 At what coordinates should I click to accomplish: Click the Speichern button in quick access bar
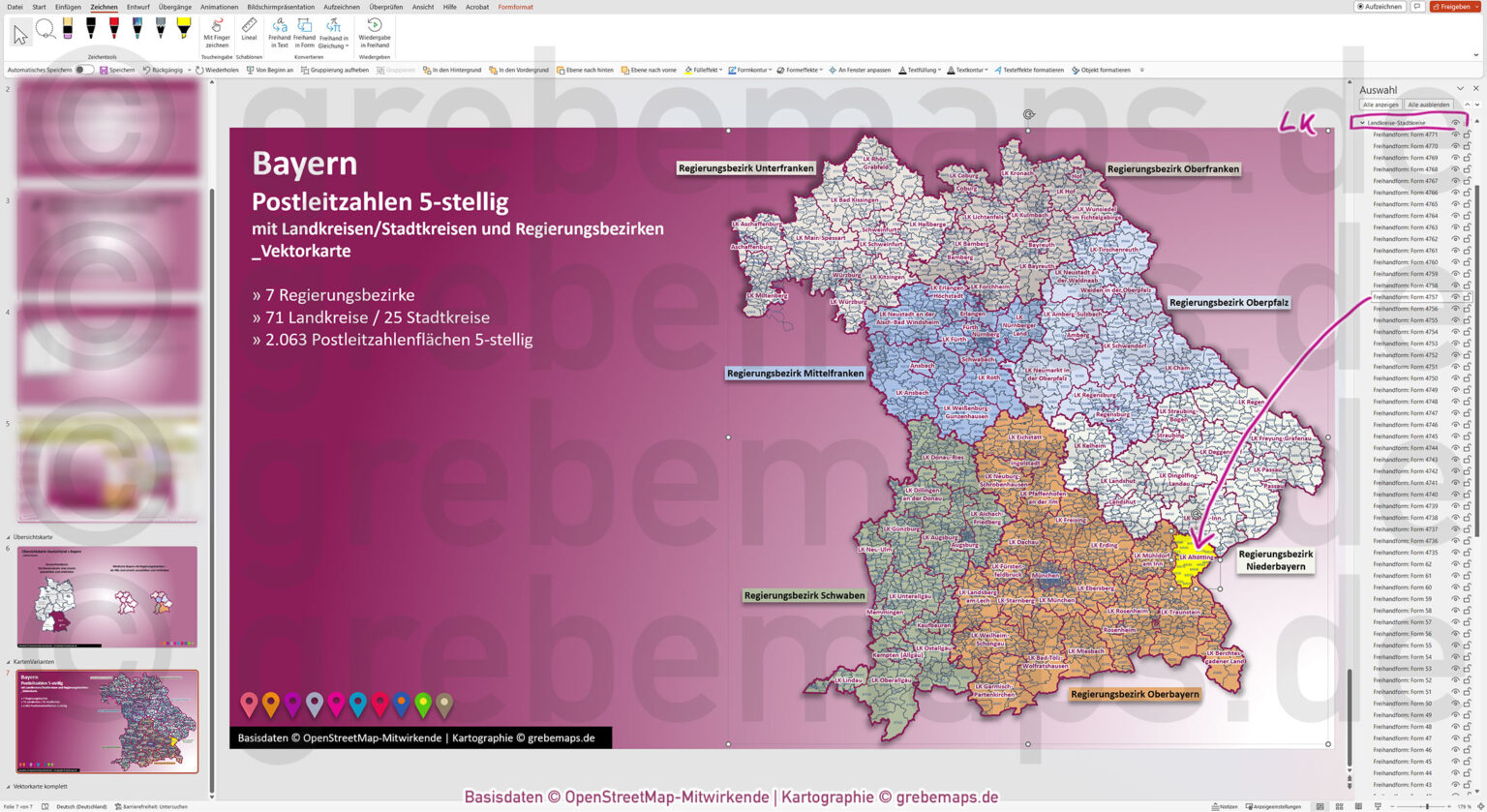118,69
